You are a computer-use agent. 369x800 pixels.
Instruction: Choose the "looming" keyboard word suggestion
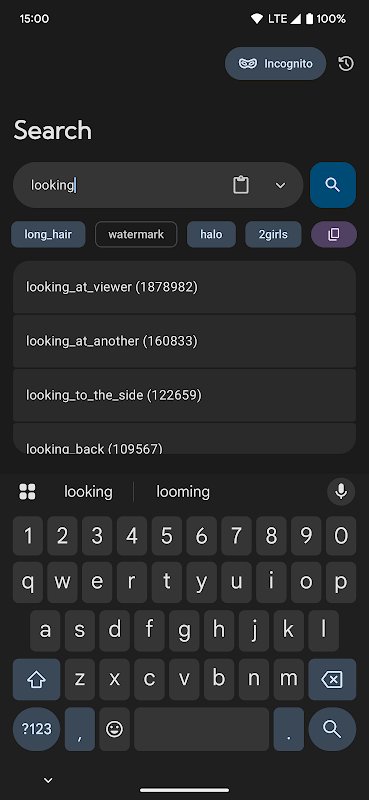pyautogui.click(x=183, y=492)
